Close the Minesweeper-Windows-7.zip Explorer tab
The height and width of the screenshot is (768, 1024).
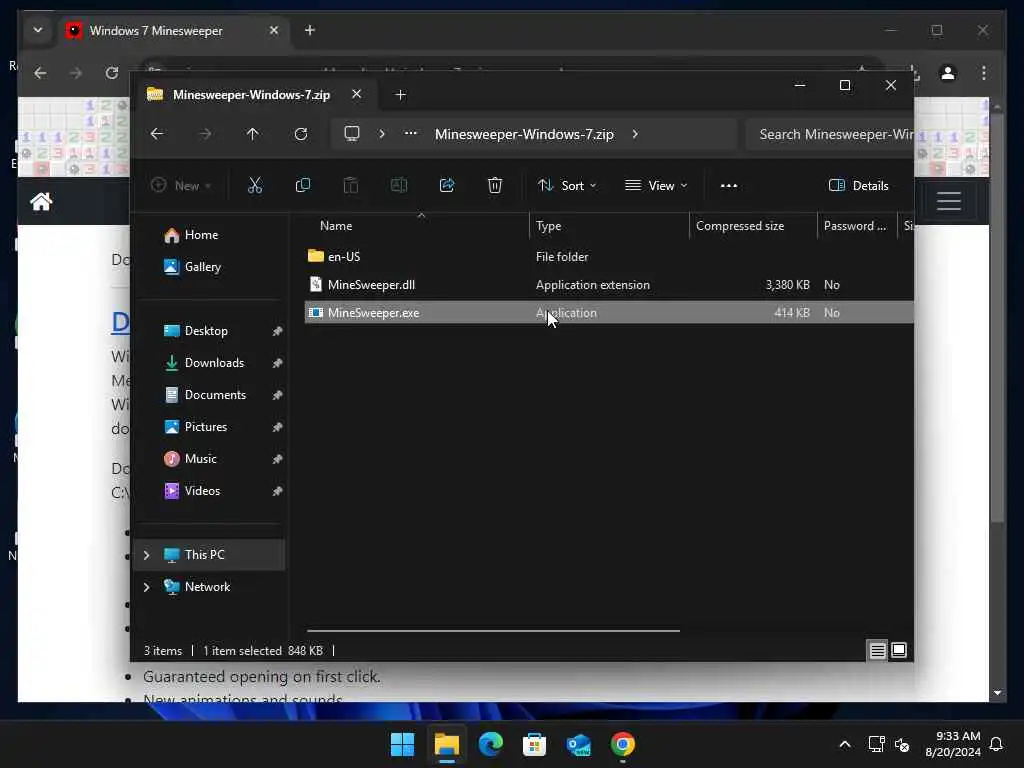[357, 94]
